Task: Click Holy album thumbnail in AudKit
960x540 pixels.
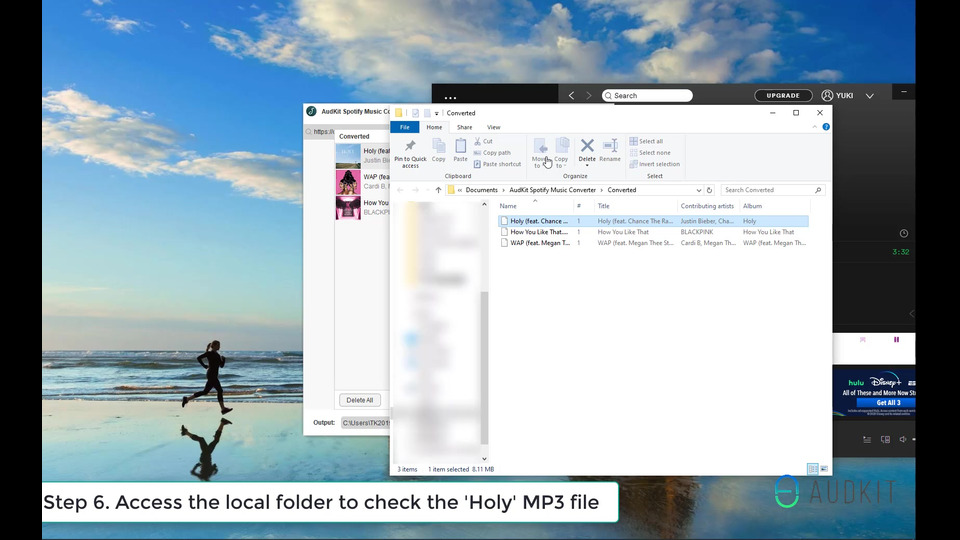Action: coord(348,156)
